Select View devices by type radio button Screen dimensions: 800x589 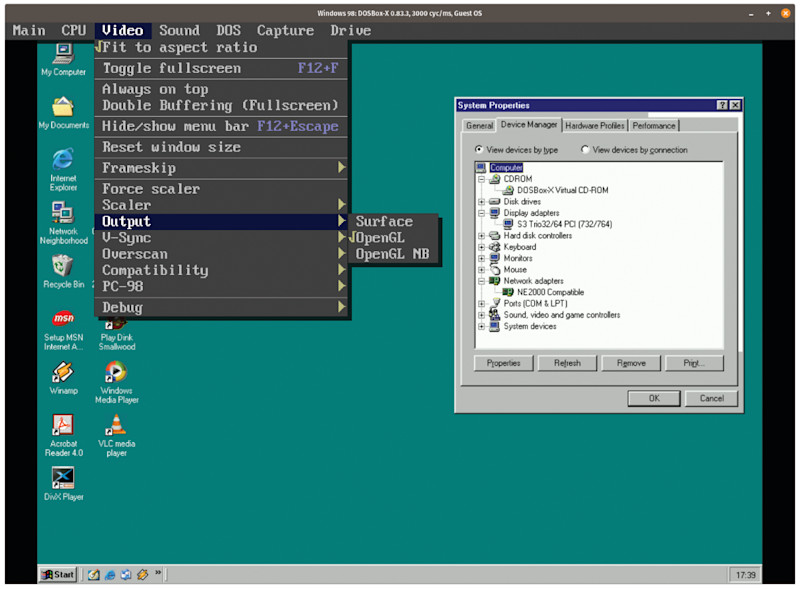(479, 150)
